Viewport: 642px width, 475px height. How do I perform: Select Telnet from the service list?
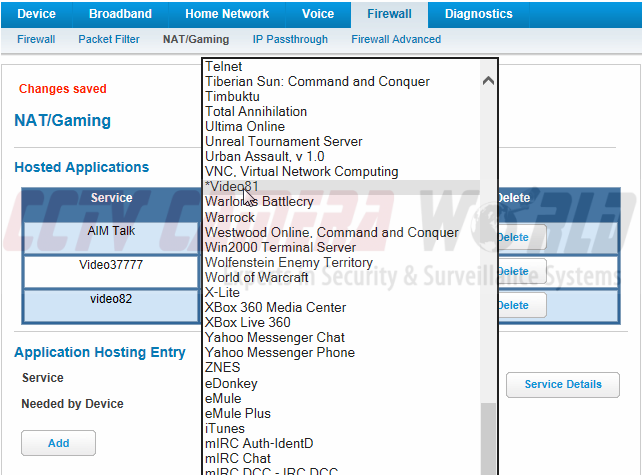223,66
